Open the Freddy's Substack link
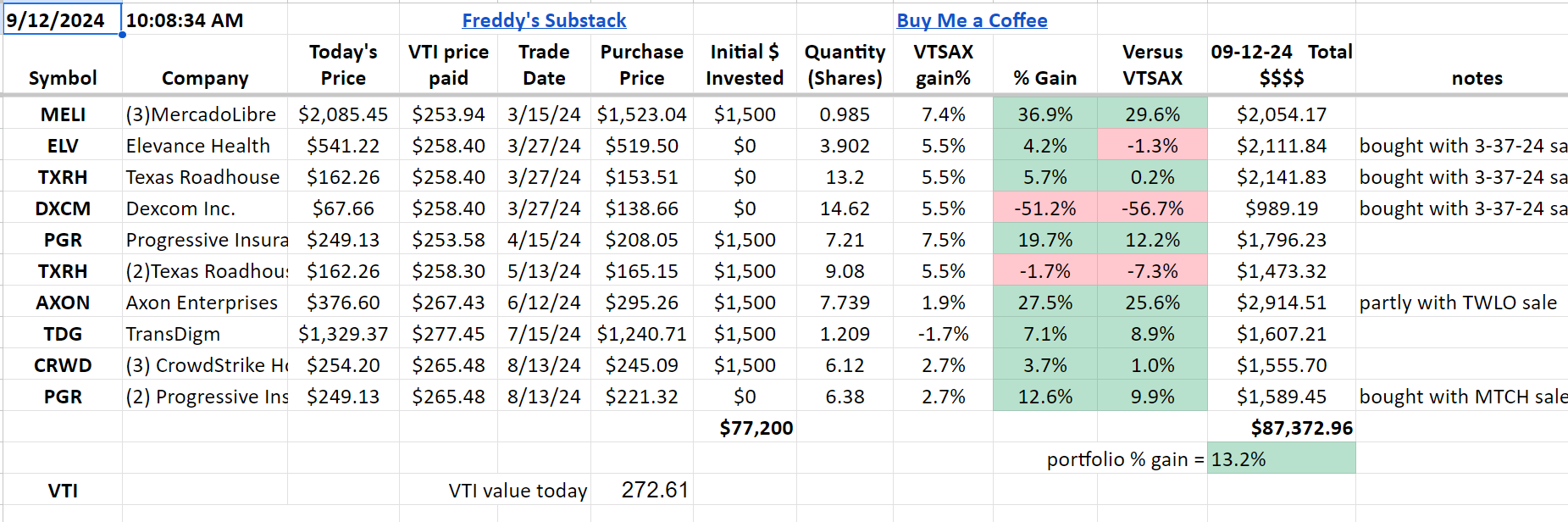Screen dimensions: 1568x522 click(544, 20)
